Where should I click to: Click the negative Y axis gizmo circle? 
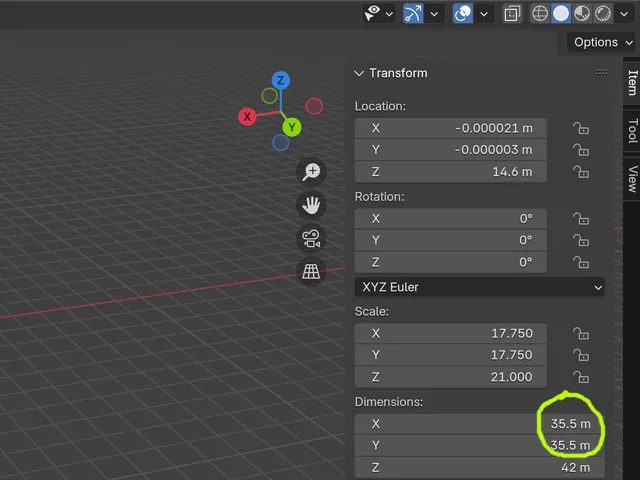(x=269, y=96)
